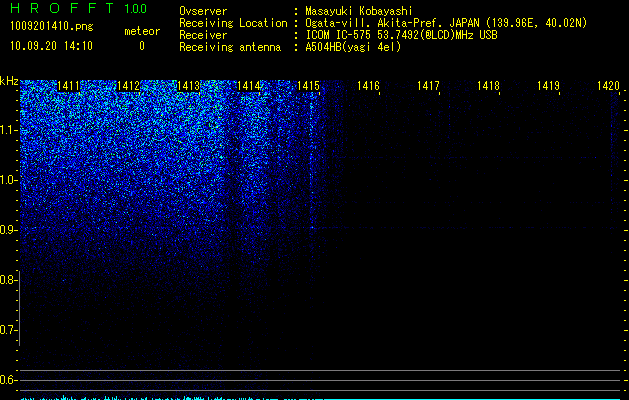
Task: Click the 0.6 kHz frequency label
Action: [8, 380]
